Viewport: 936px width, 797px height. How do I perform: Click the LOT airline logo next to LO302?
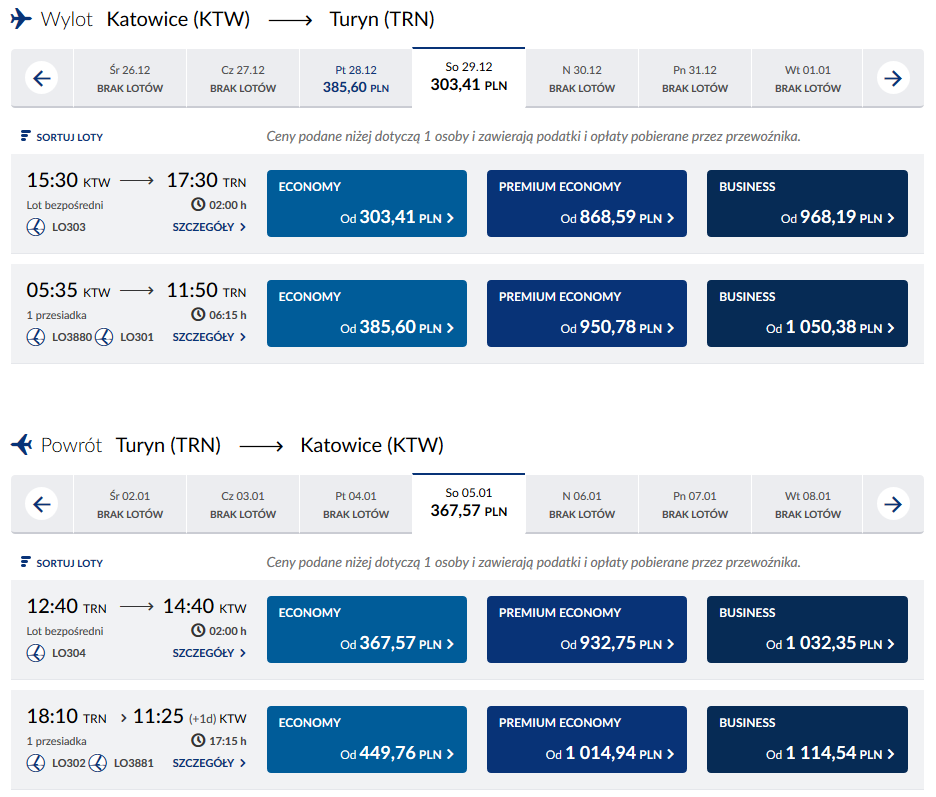click(x=36, y=763)
